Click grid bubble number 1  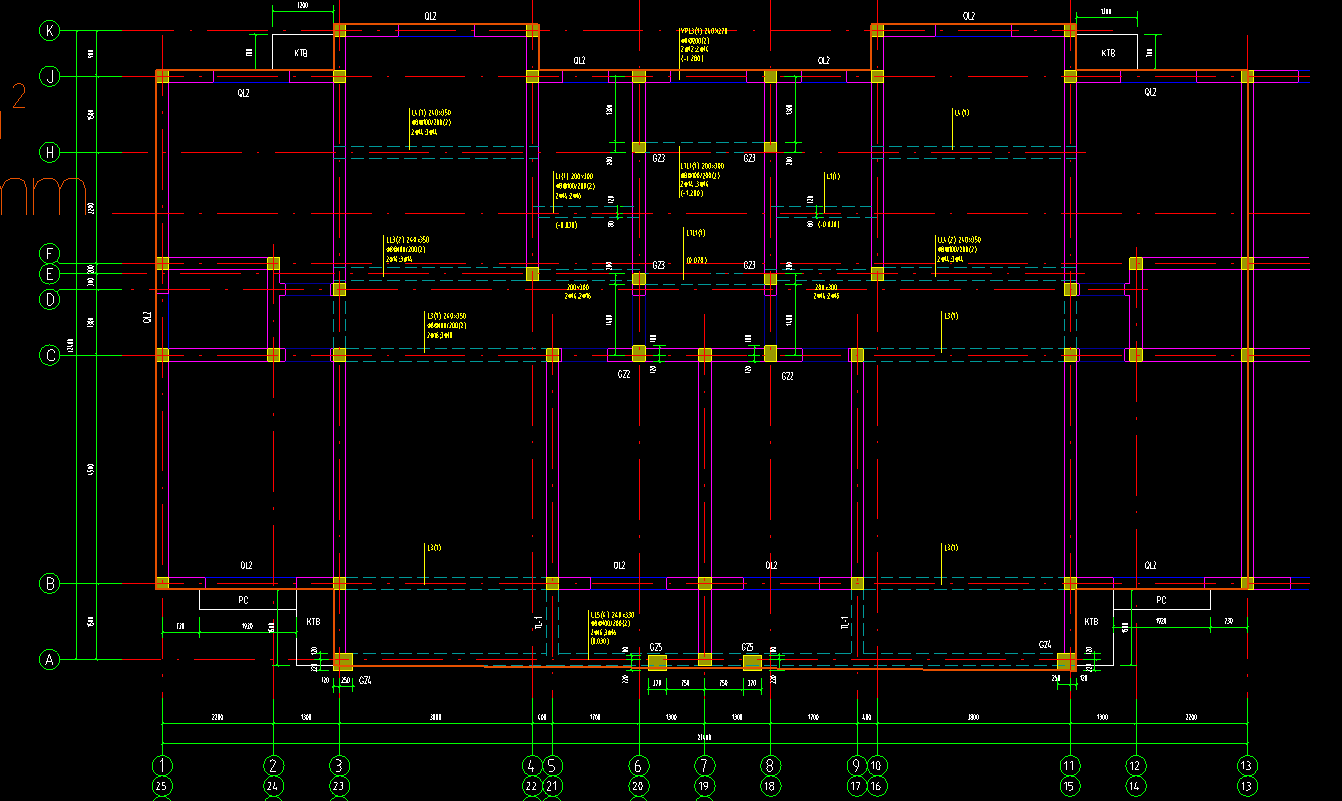coord(162,765)
